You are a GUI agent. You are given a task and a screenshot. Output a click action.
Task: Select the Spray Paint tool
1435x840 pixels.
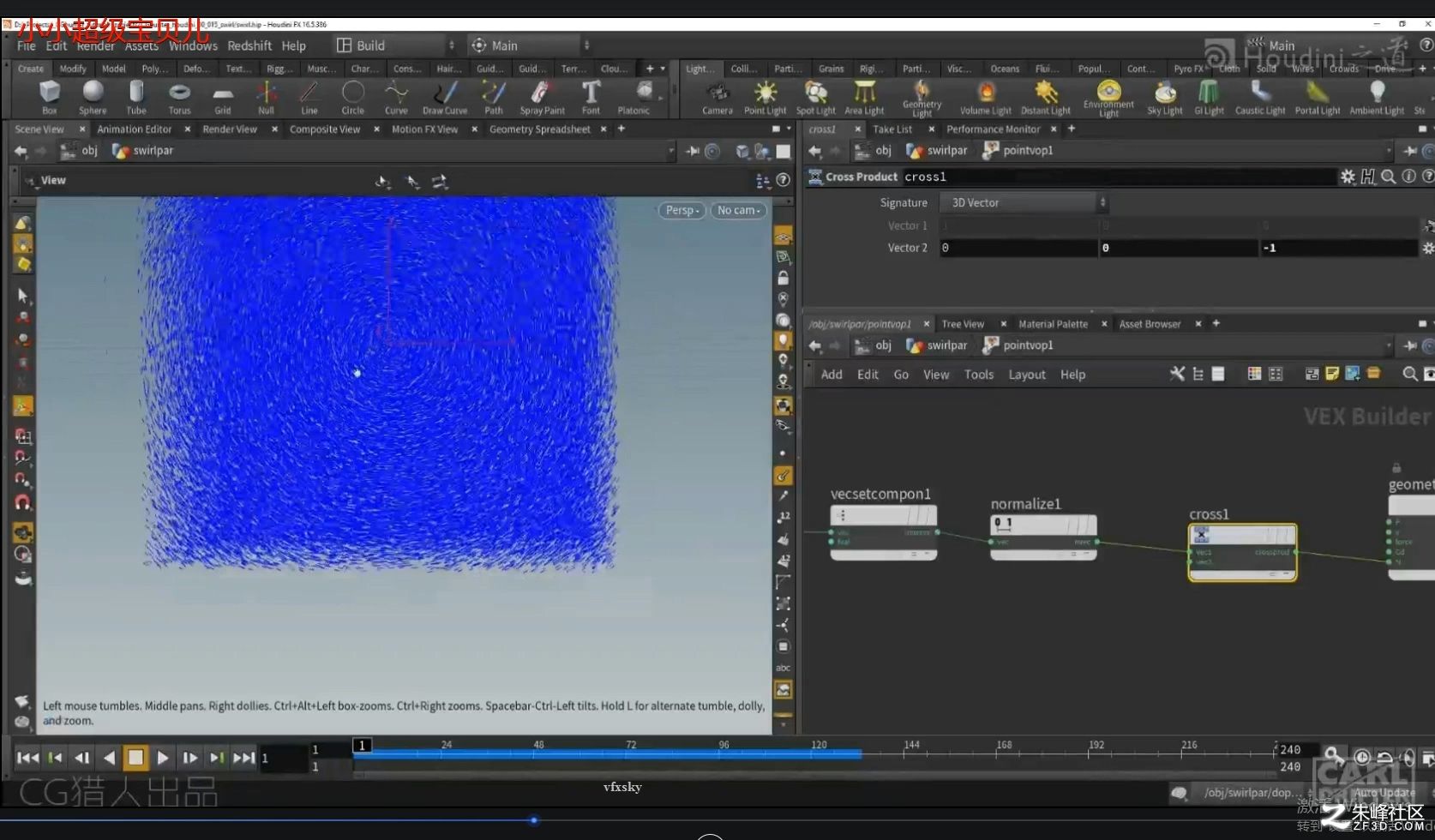[542, 97]
